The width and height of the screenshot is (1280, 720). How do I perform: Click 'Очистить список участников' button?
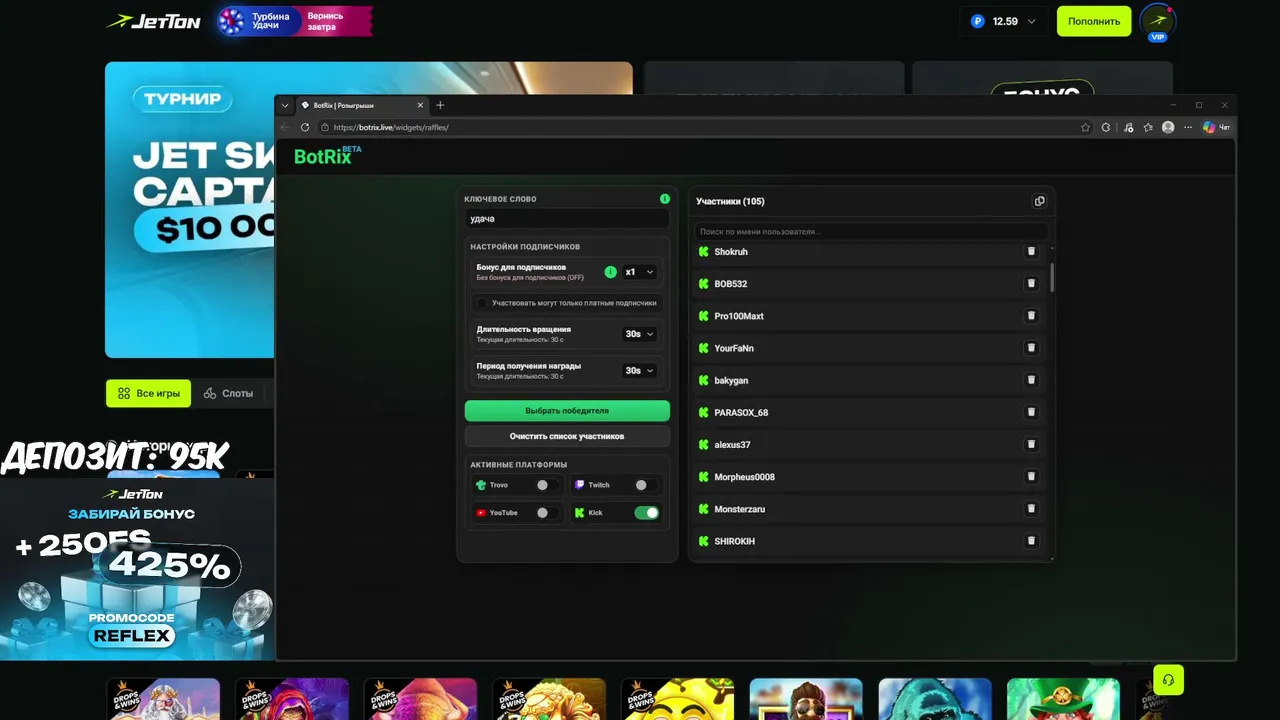567,436
